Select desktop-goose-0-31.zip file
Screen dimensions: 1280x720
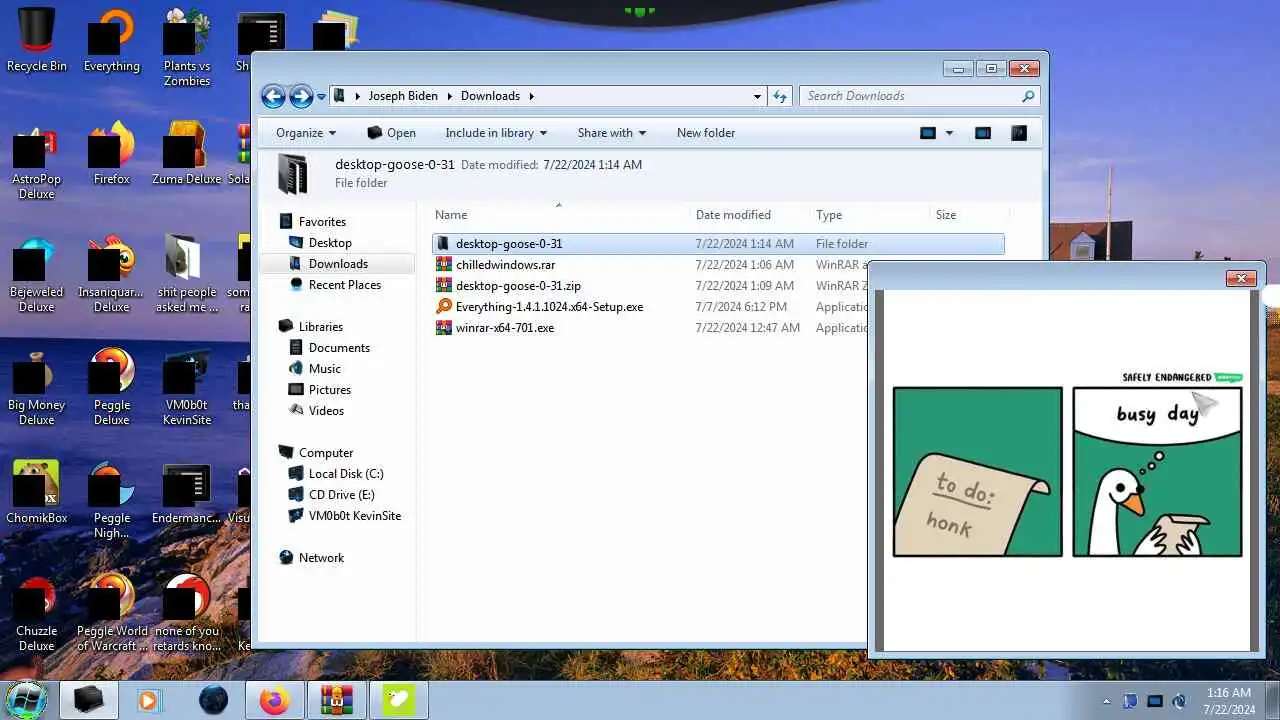click(518, 286)
